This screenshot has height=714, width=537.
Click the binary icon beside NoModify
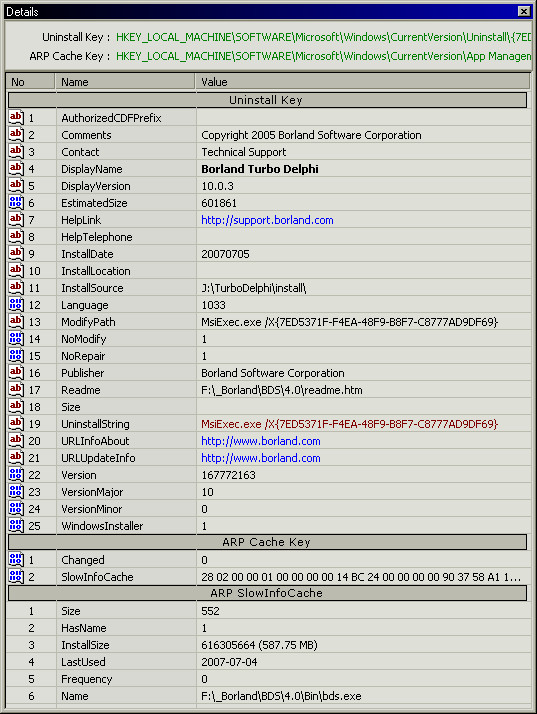[x=16, y=338]
